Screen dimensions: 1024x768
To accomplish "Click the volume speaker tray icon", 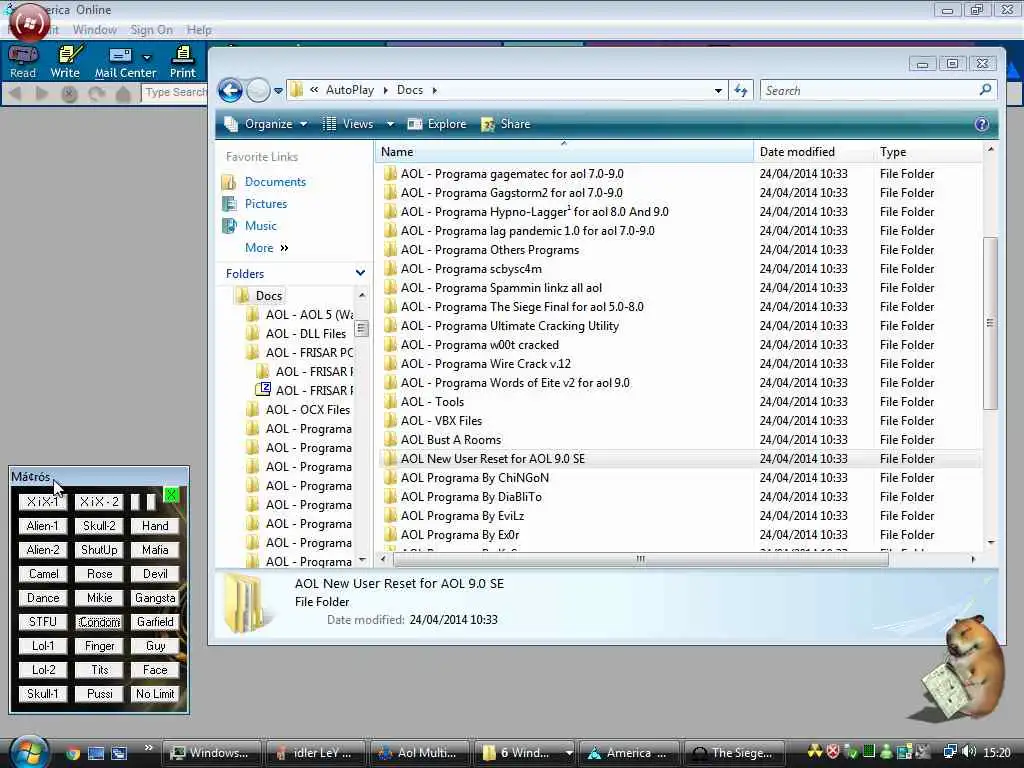I will point(969,752).
